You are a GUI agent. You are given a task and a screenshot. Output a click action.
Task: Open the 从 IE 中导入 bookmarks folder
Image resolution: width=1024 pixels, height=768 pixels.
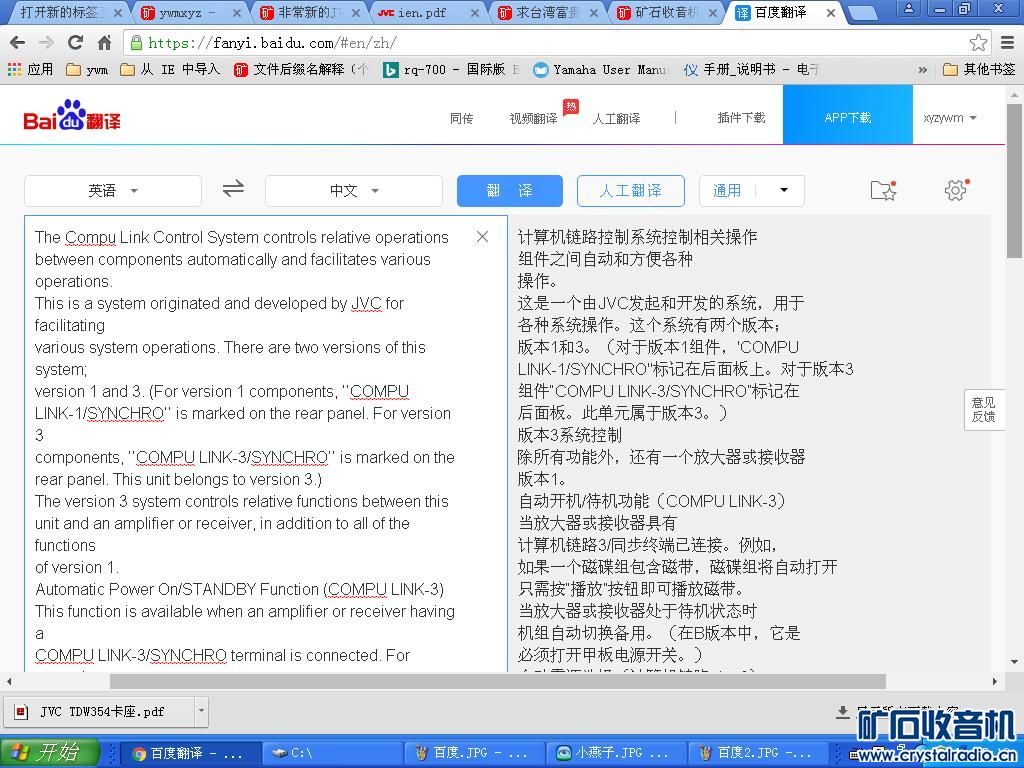click(170, 69)
